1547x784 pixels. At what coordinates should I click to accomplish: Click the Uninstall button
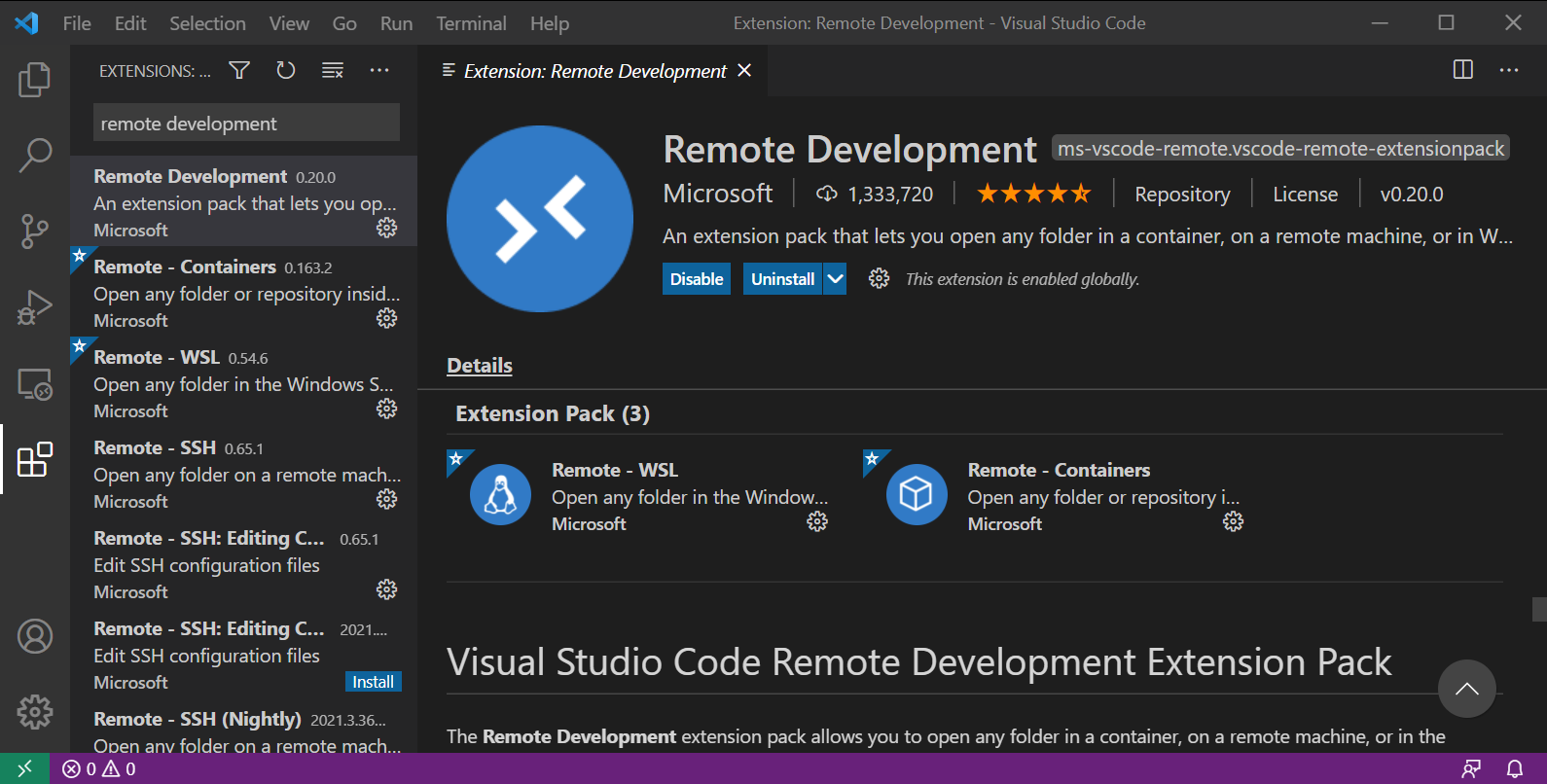pos(782,279)
